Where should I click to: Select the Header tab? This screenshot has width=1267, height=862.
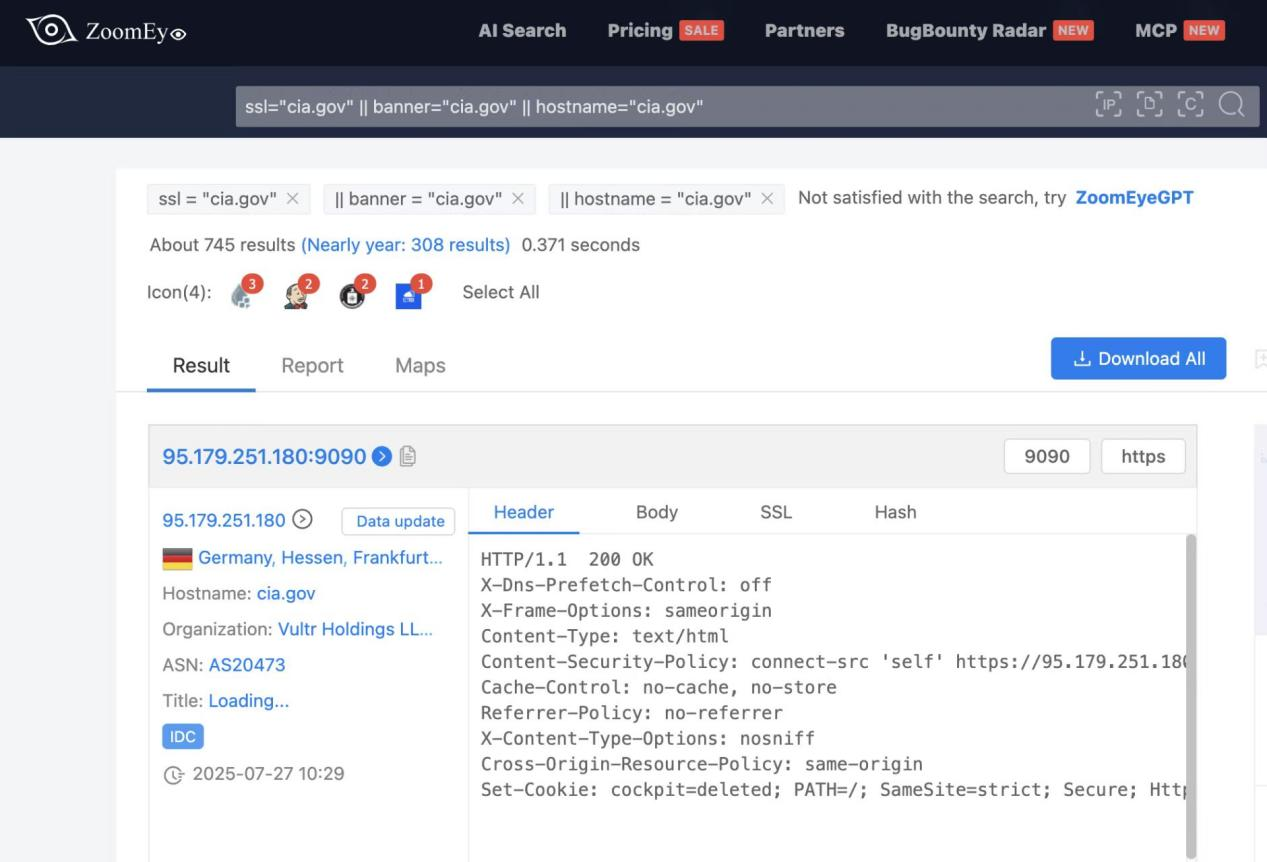[523, 512]
